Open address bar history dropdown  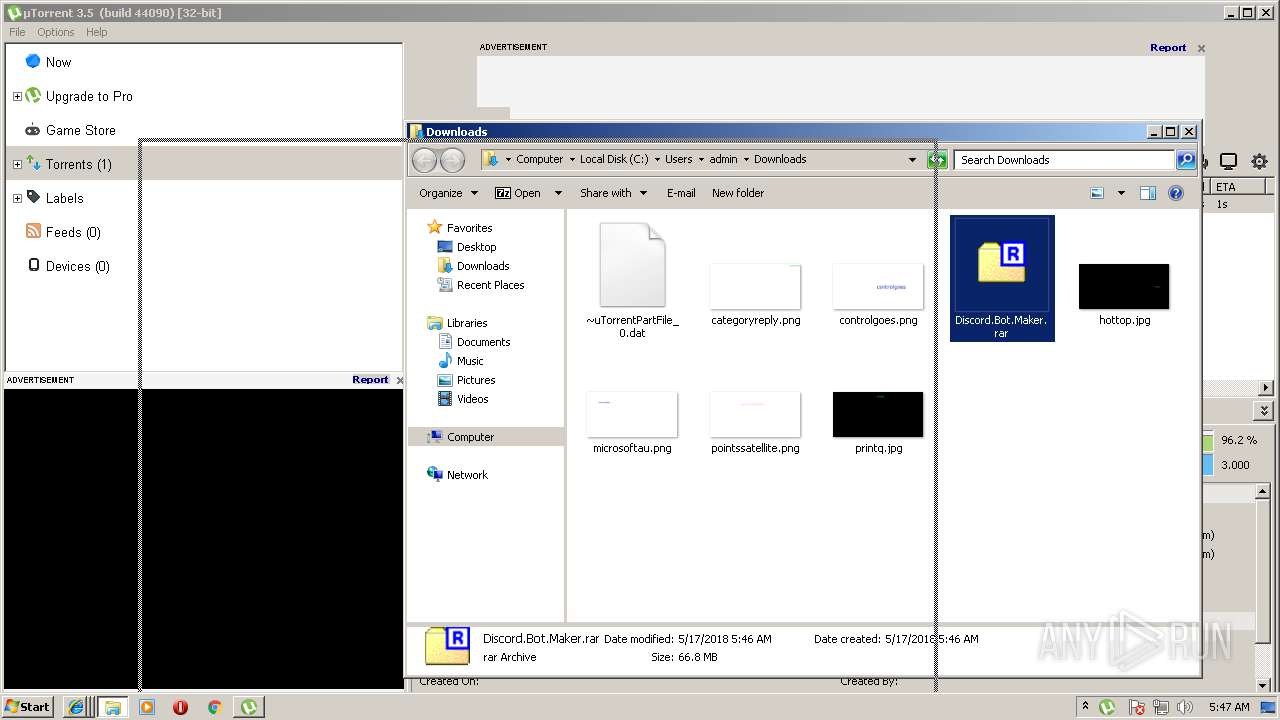click(912, 160)
